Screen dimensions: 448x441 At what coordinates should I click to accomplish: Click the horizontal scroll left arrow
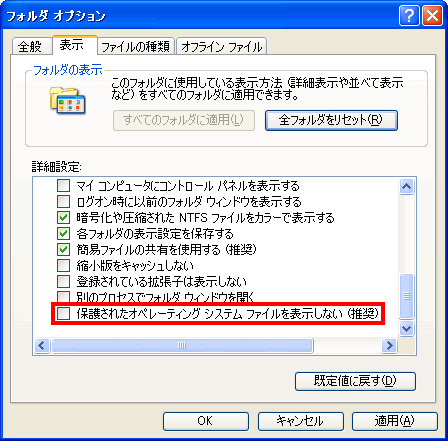pos(42,345)
